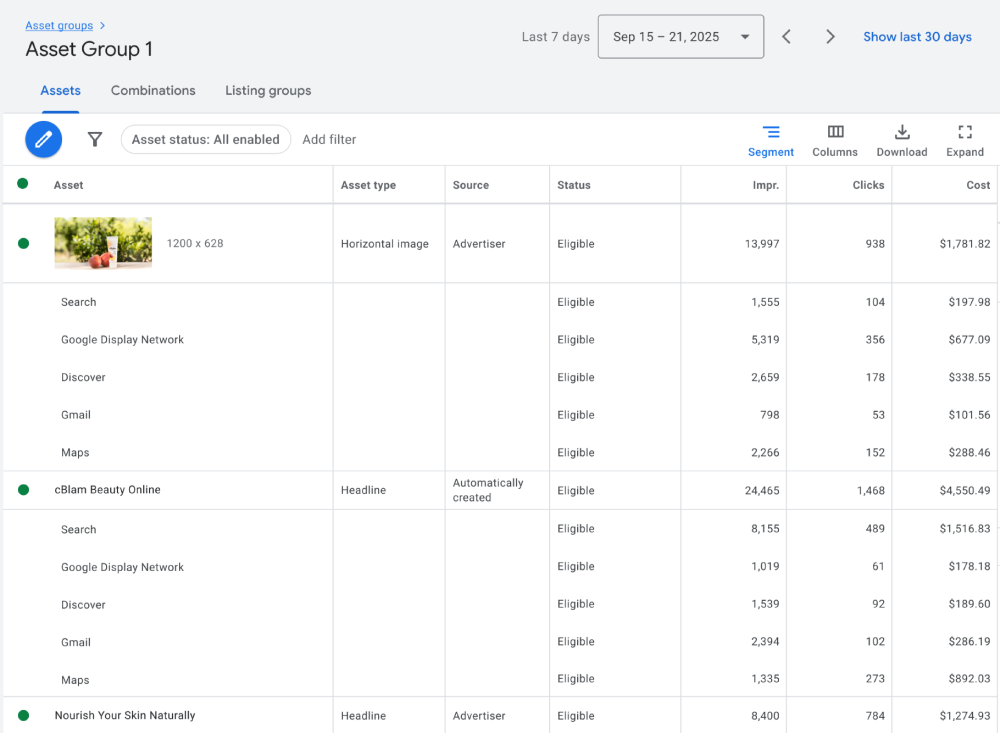Click the Download icon
The image size is (1000, 733).
(x=902, y=140)
